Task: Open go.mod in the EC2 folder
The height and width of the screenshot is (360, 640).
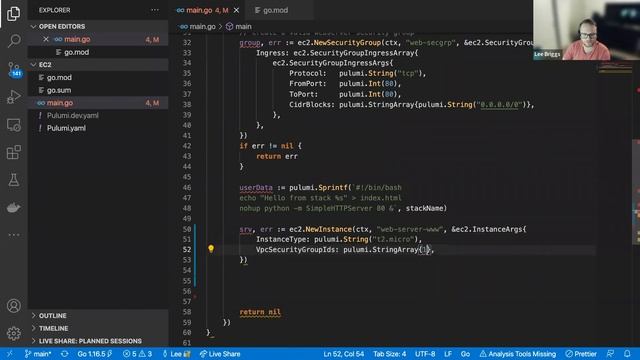Action: click(98, 78)
